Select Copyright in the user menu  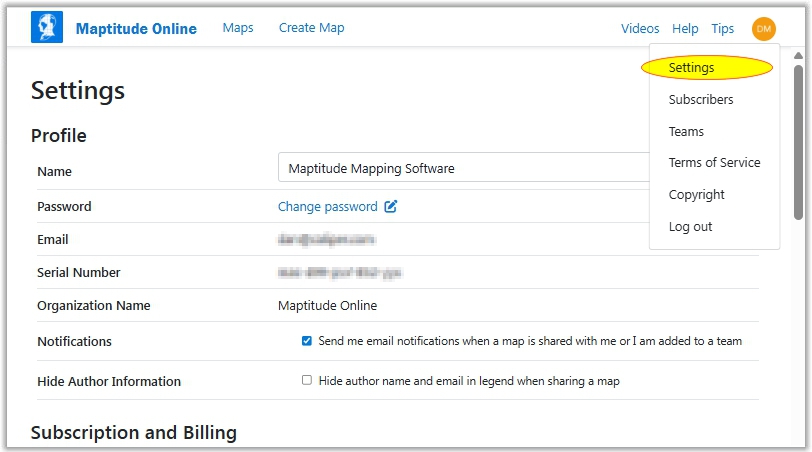pyautogui.click(x=697, y=195)
